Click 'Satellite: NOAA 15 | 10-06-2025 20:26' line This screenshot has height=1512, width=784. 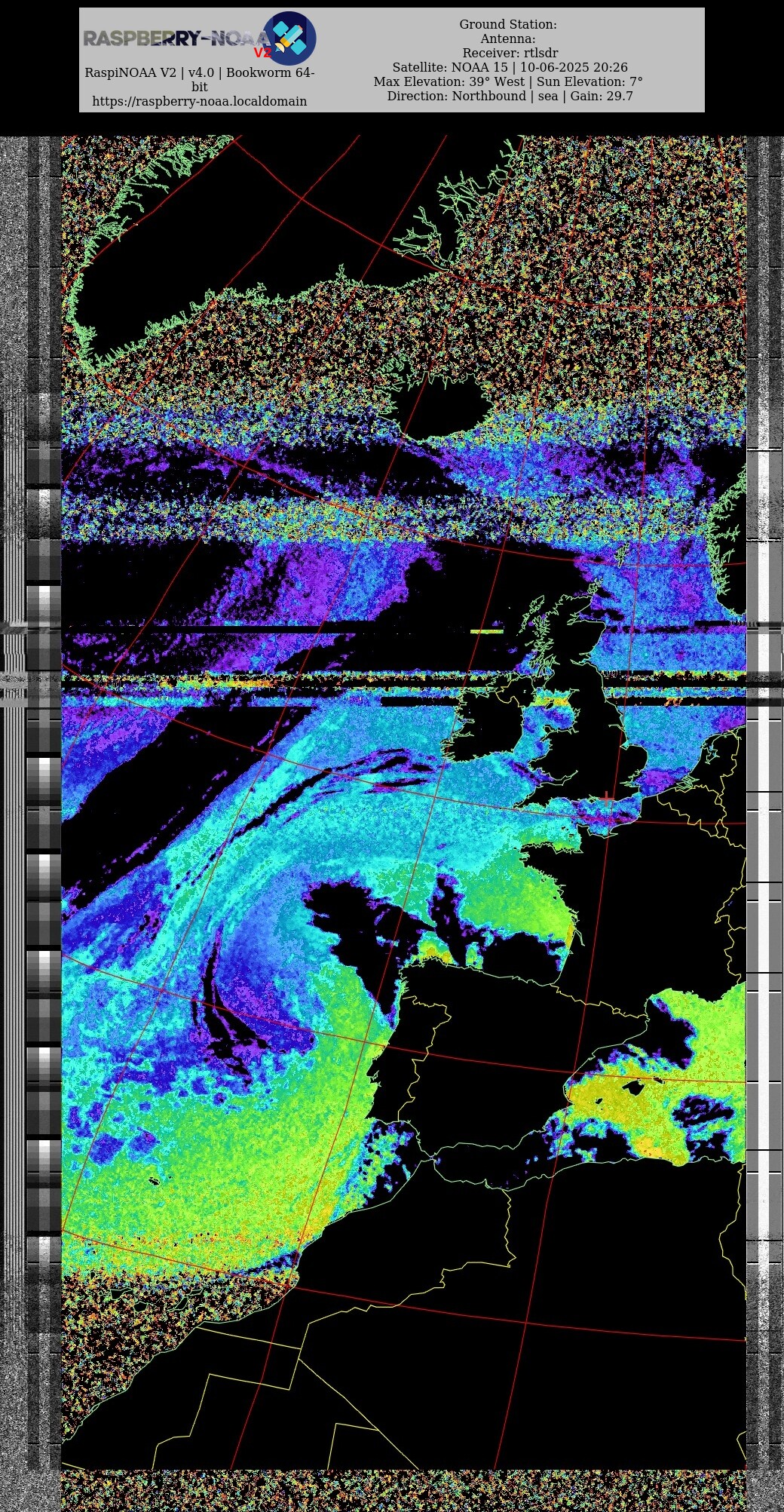pyautogui.click(x=510, y=67)
